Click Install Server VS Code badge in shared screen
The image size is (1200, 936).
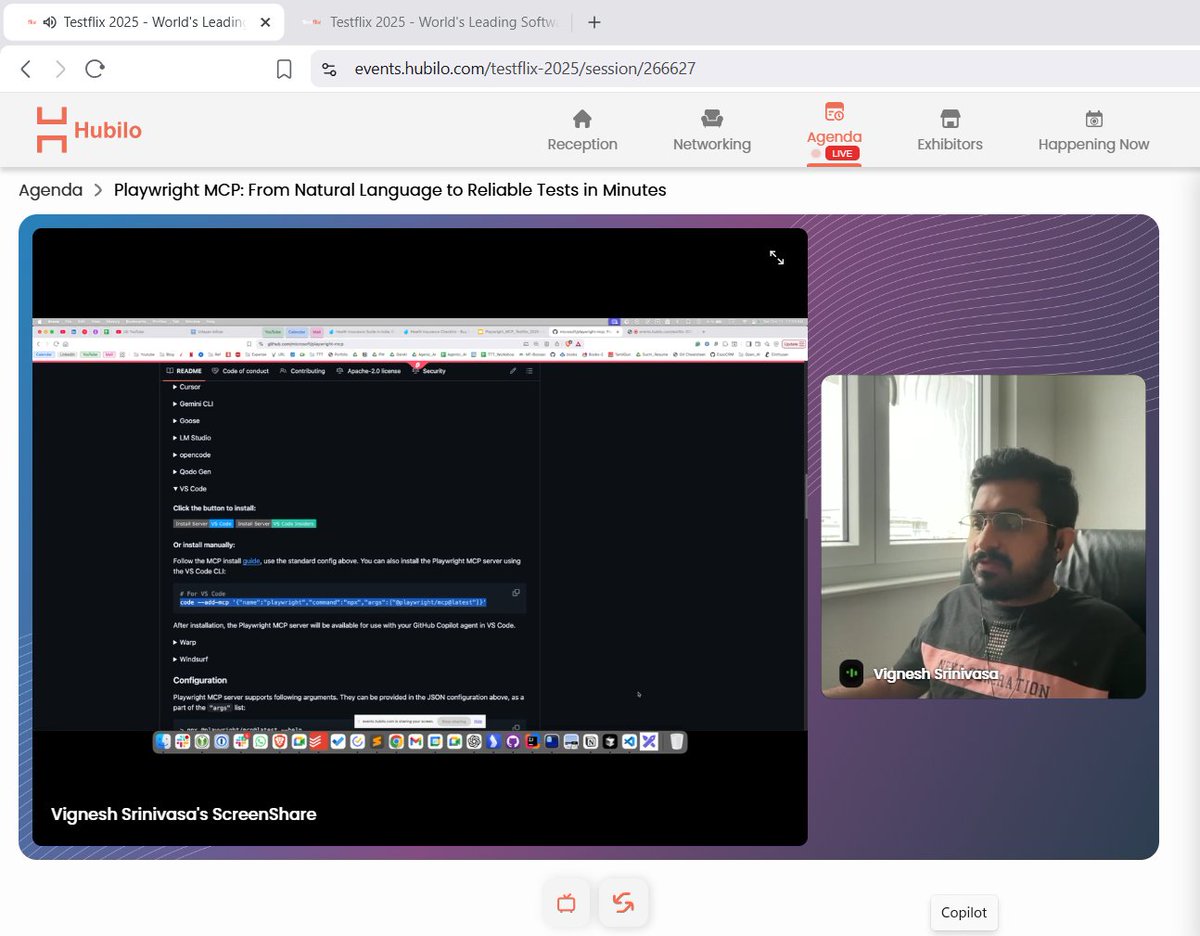coord(203,523)
